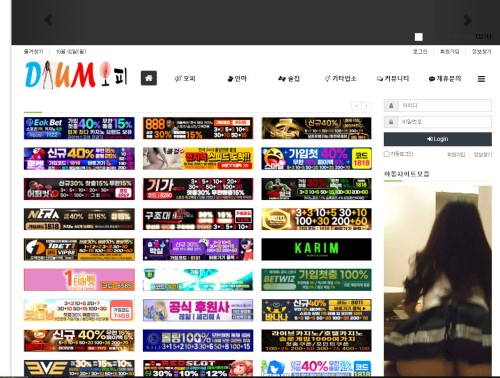Screen dimensions: 500x378
Task: Tick the white checkbox in dark top bar
Action: tap(419, 37)
